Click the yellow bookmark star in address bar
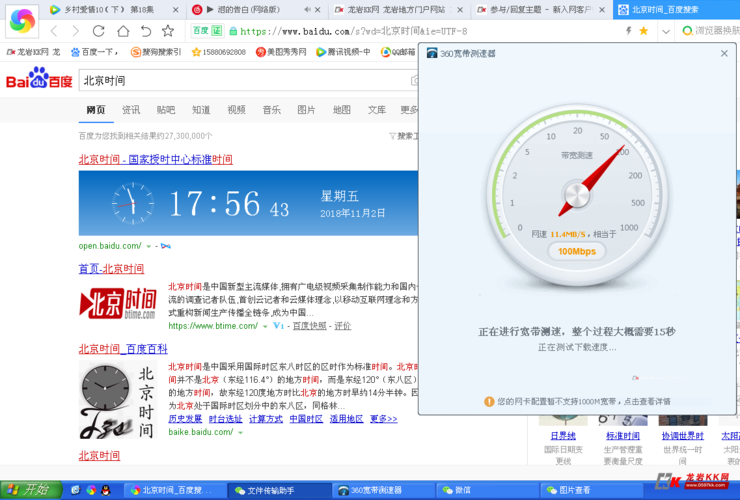Screen dimensions: 740x500 click(643, 31)
